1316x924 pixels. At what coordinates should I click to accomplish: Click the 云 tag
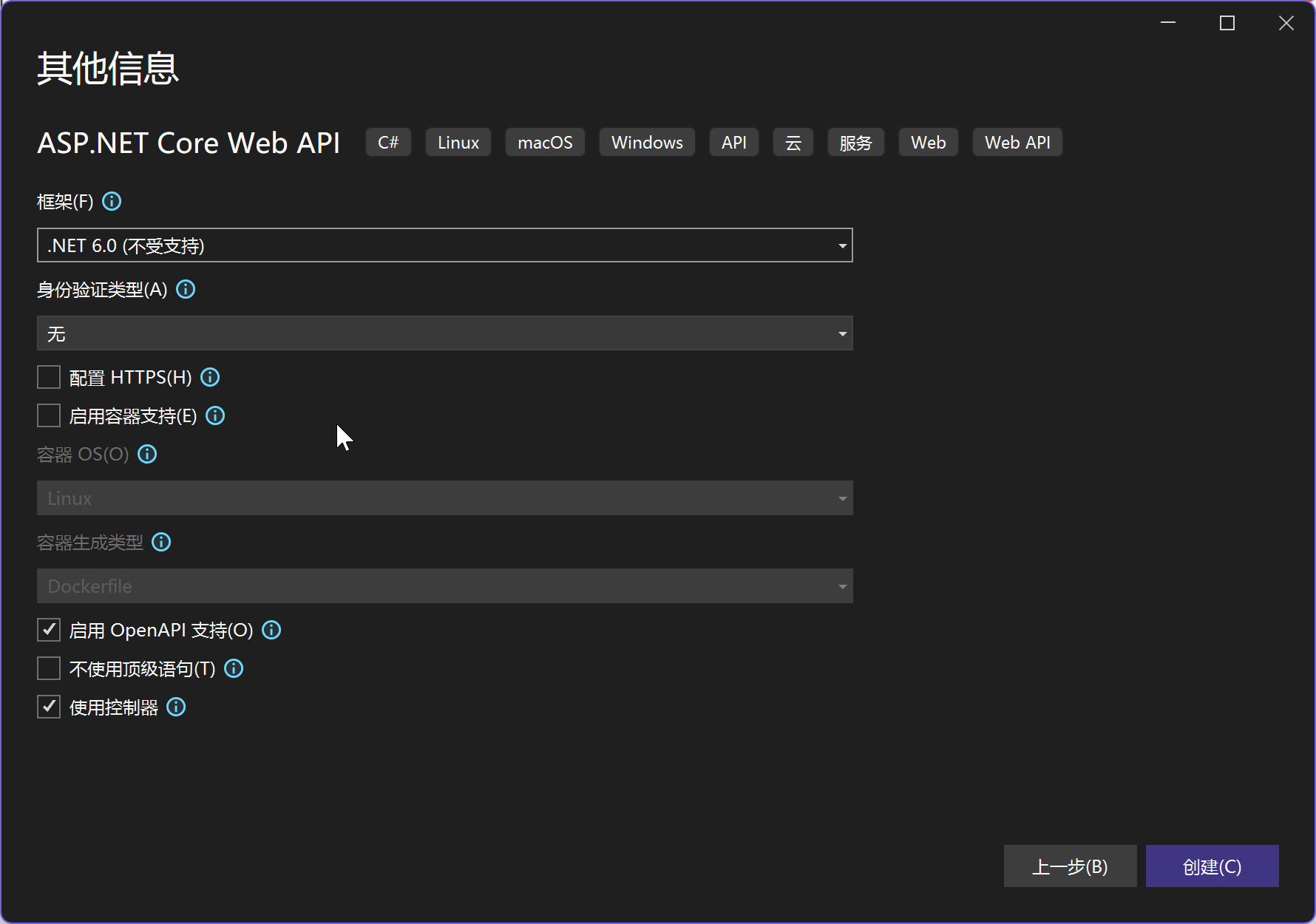(793, 142)
